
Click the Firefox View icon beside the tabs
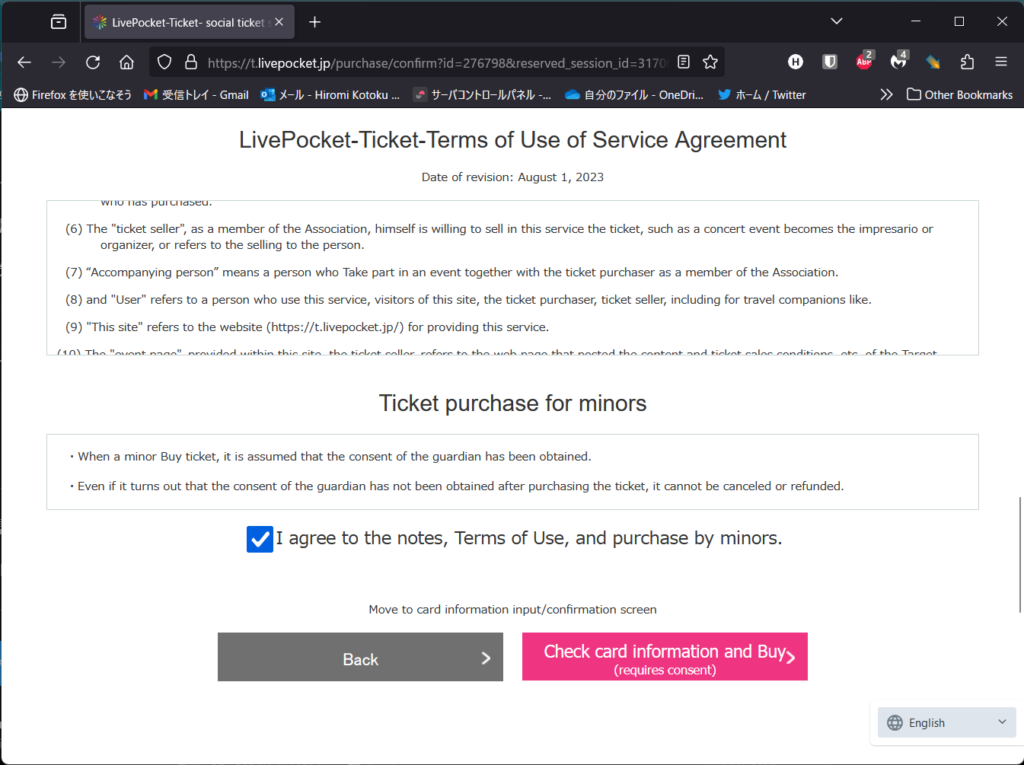[x=58, y=21]
